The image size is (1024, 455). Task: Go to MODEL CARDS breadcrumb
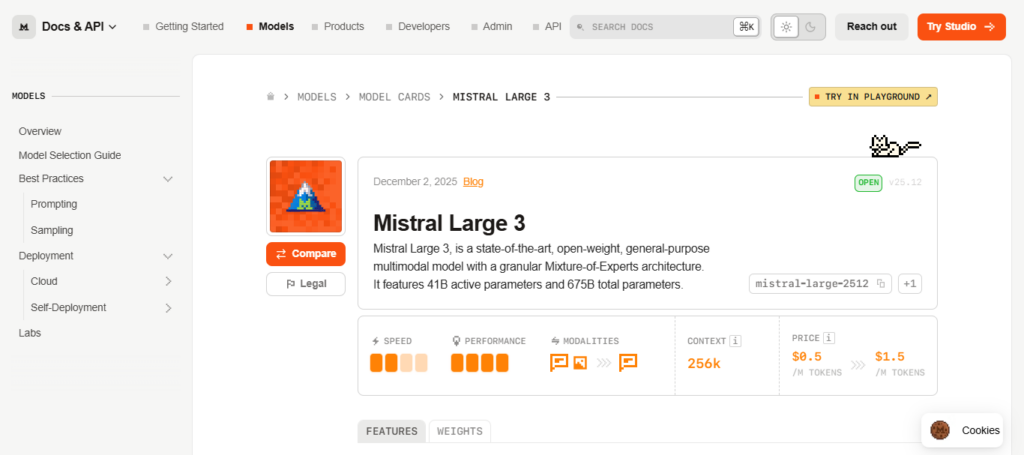coord(394,97)
